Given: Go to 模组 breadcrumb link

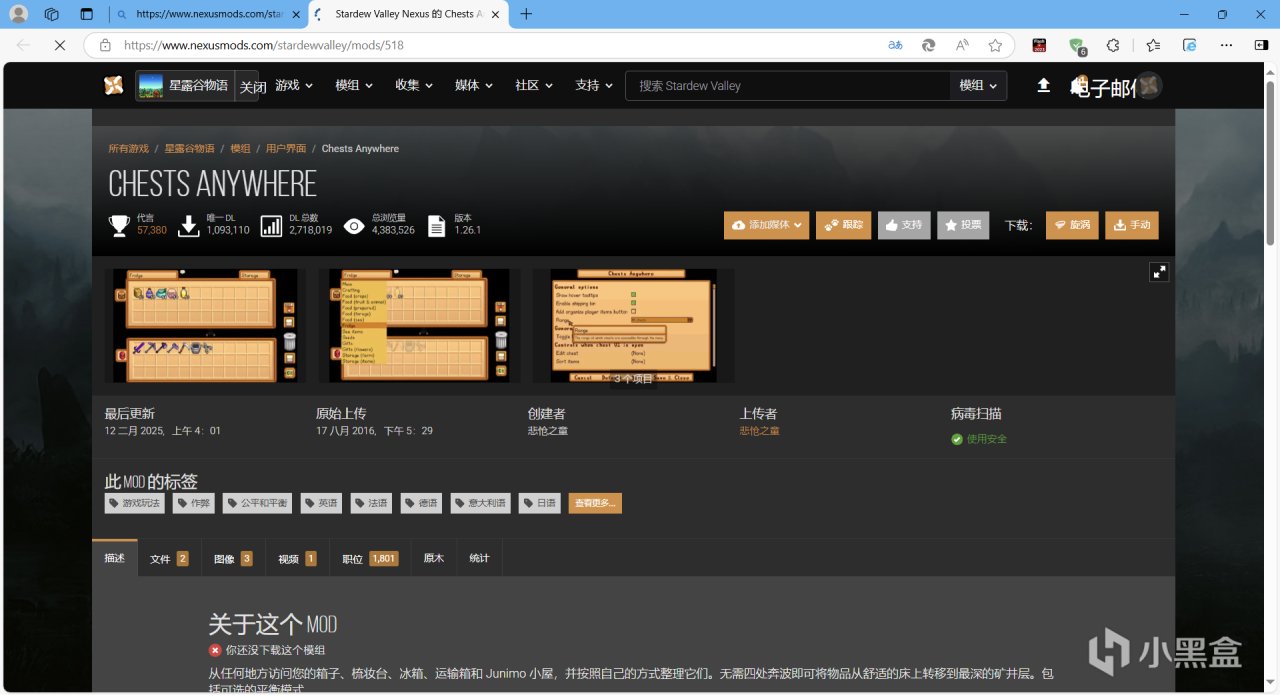Looking at the screenshot, I should pos(240,148).
